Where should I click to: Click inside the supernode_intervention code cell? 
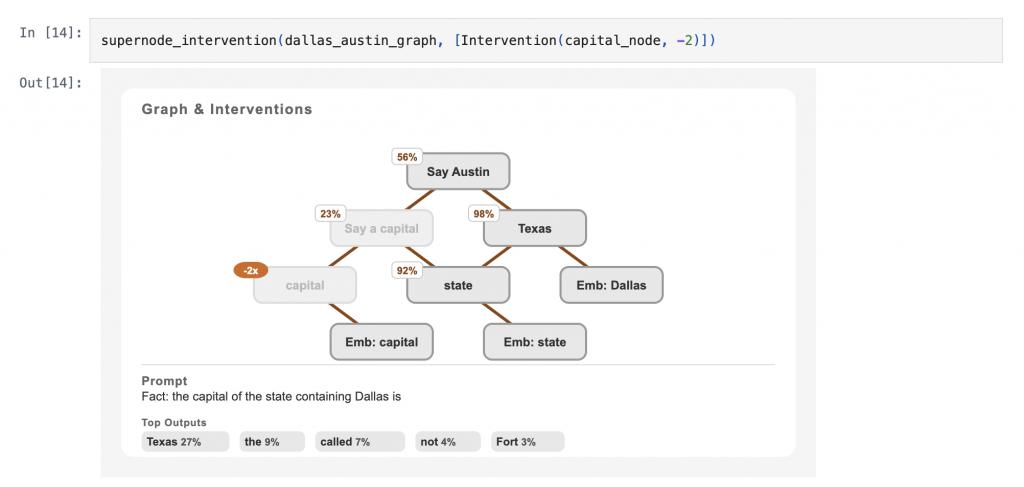[x=545, y=40]
